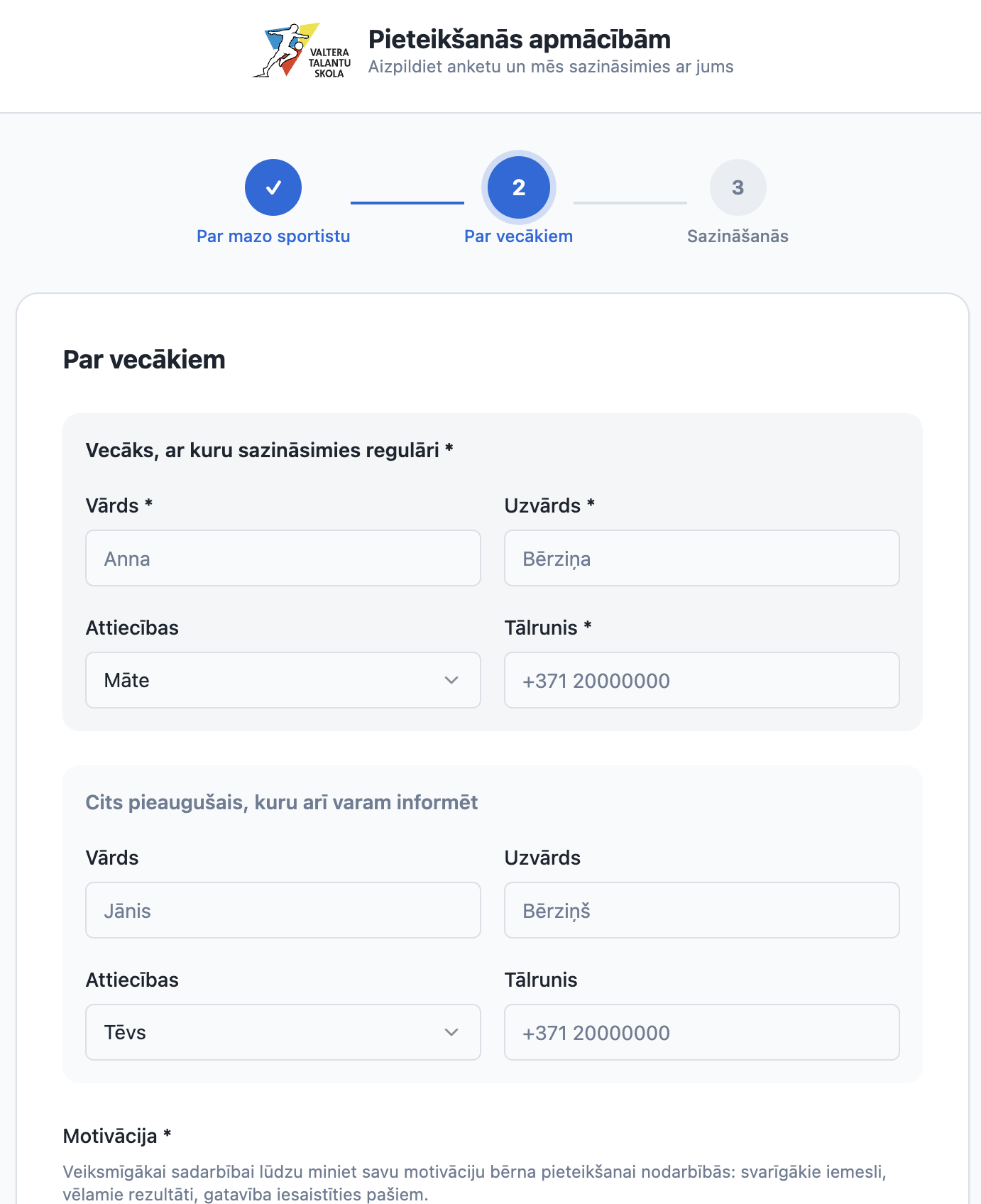This screenshot has width=981, height=1204.
Task: Click the Uzvārds field with Bērziņš placeholder
Action: 702,910
